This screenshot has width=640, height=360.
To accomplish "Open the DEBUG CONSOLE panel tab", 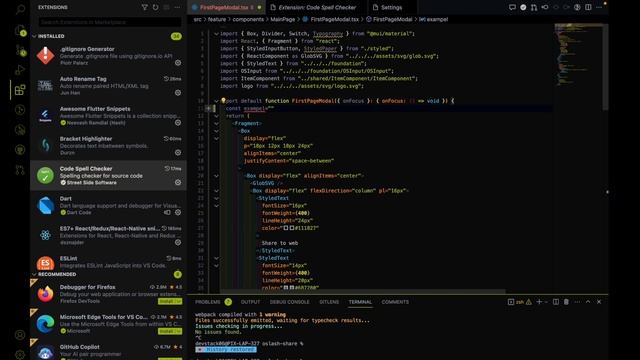I will [x=289, y=302].
